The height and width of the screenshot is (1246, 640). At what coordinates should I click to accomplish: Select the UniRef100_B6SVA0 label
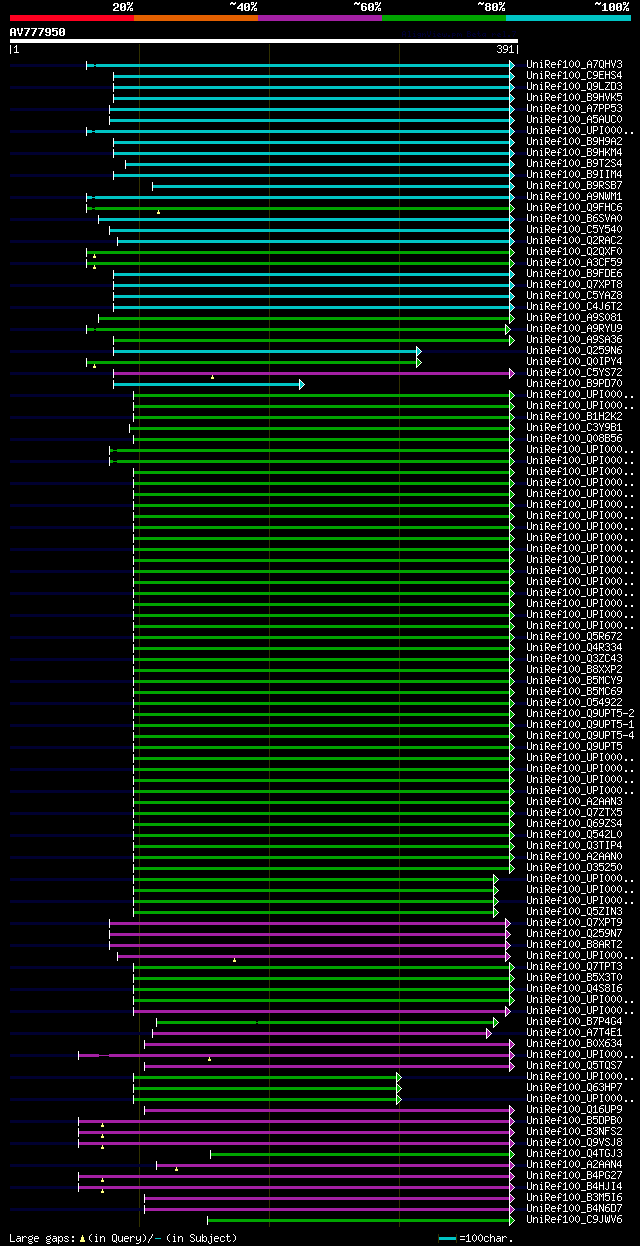pos(574,218)
